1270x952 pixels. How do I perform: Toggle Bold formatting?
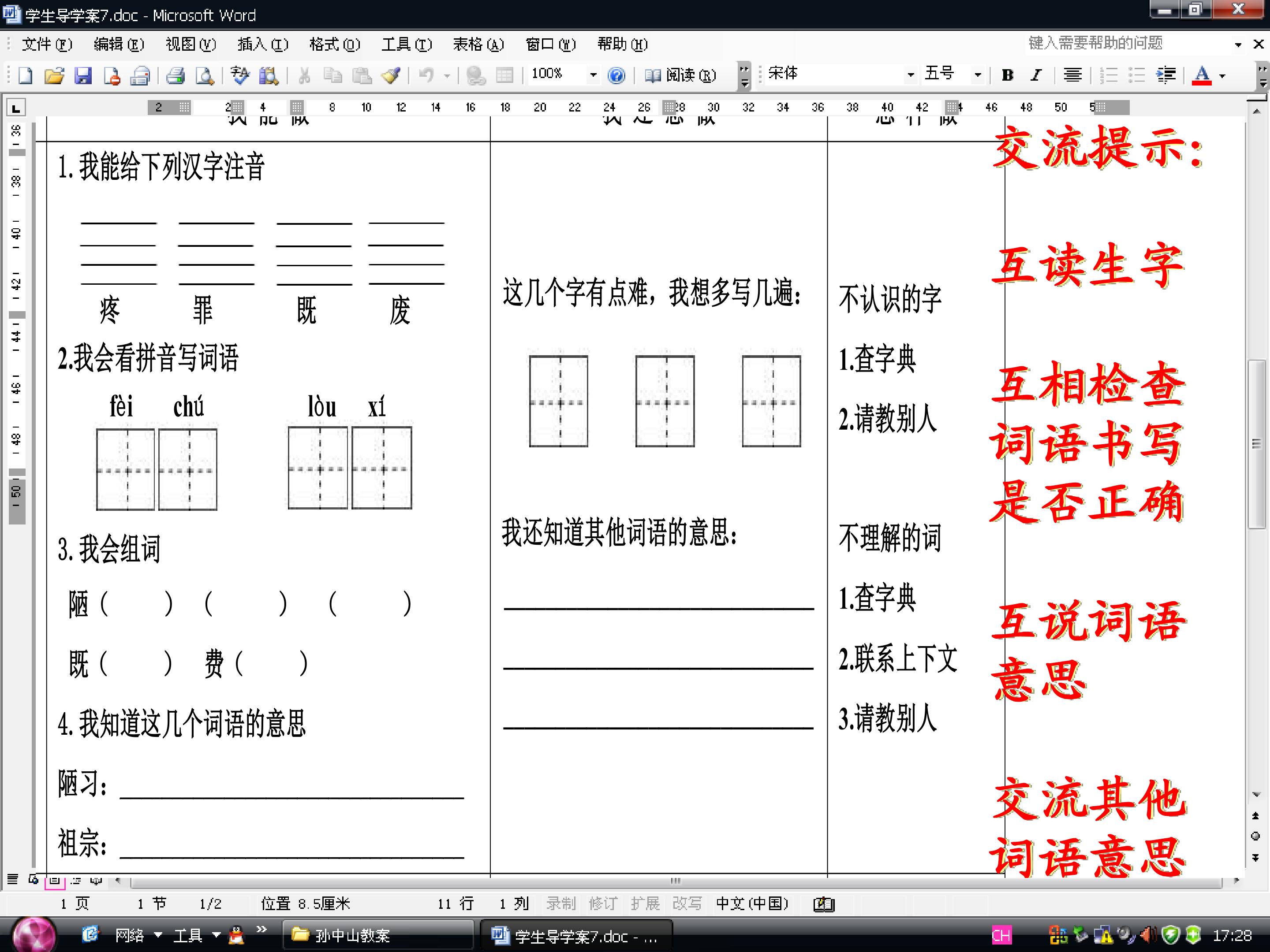1007,75
